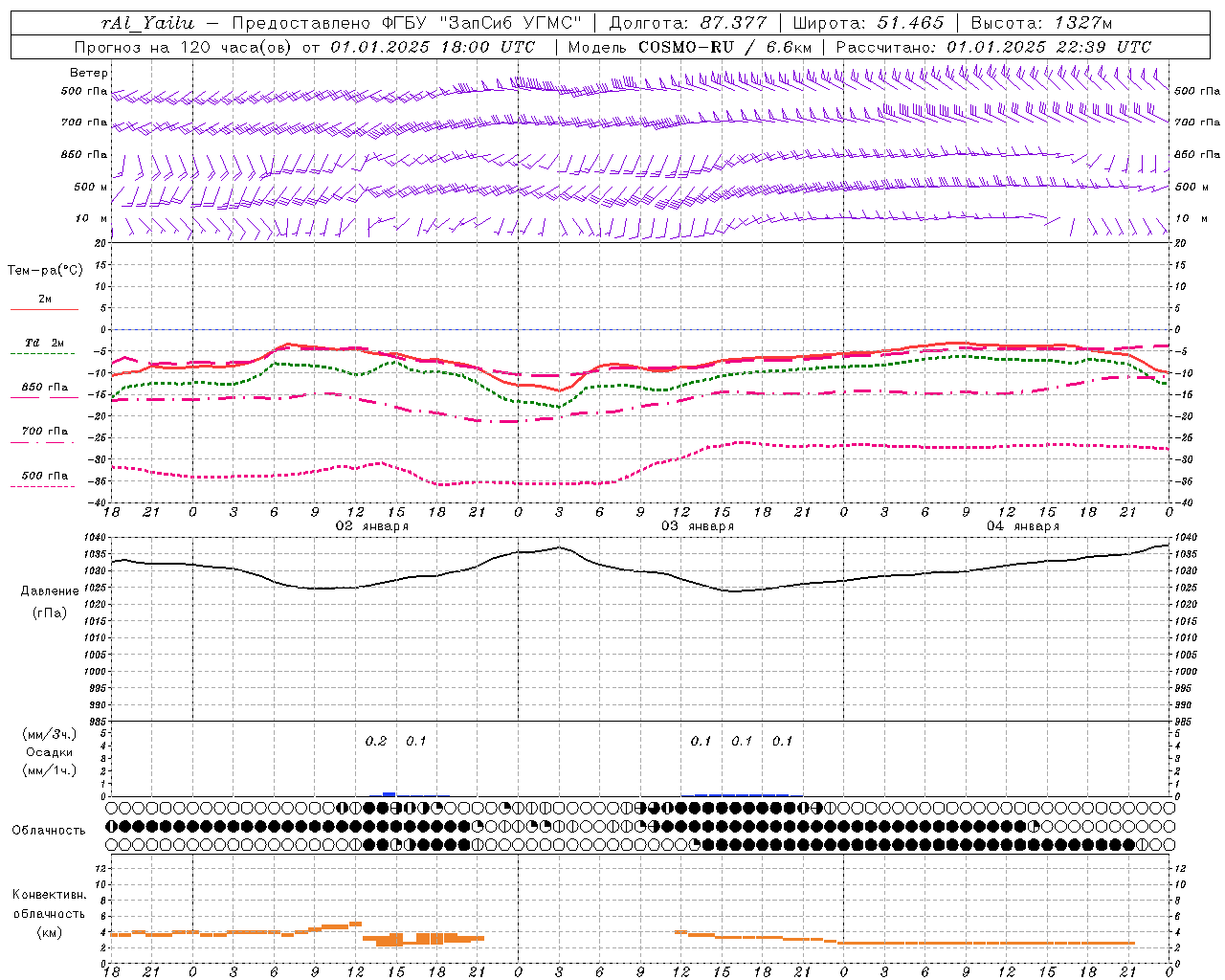Click the date label 04 января
Screen dimensions: 1225x980
tap(1023, 526)
